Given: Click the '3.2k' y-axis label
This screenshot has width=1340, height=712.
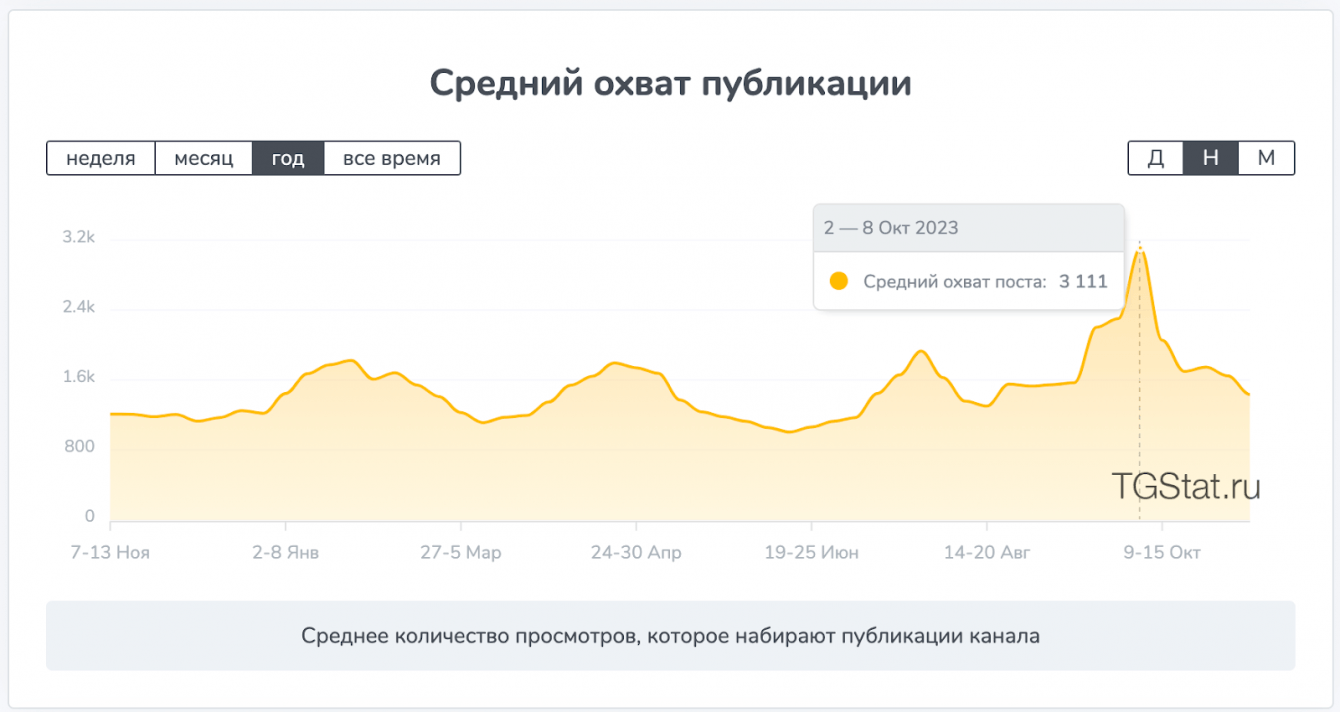Looking at the screenshot, I should (x=78, y=238).
